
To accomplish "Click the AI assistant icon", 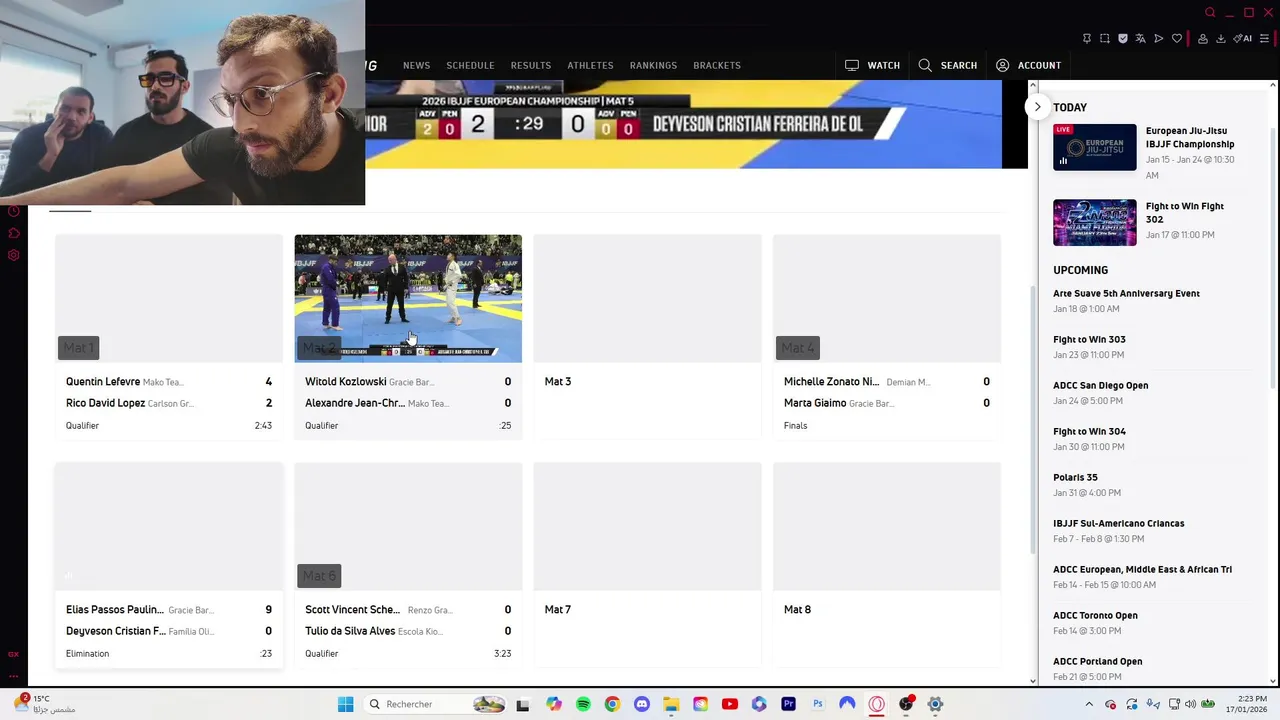I will click(x=1243, y=39).
